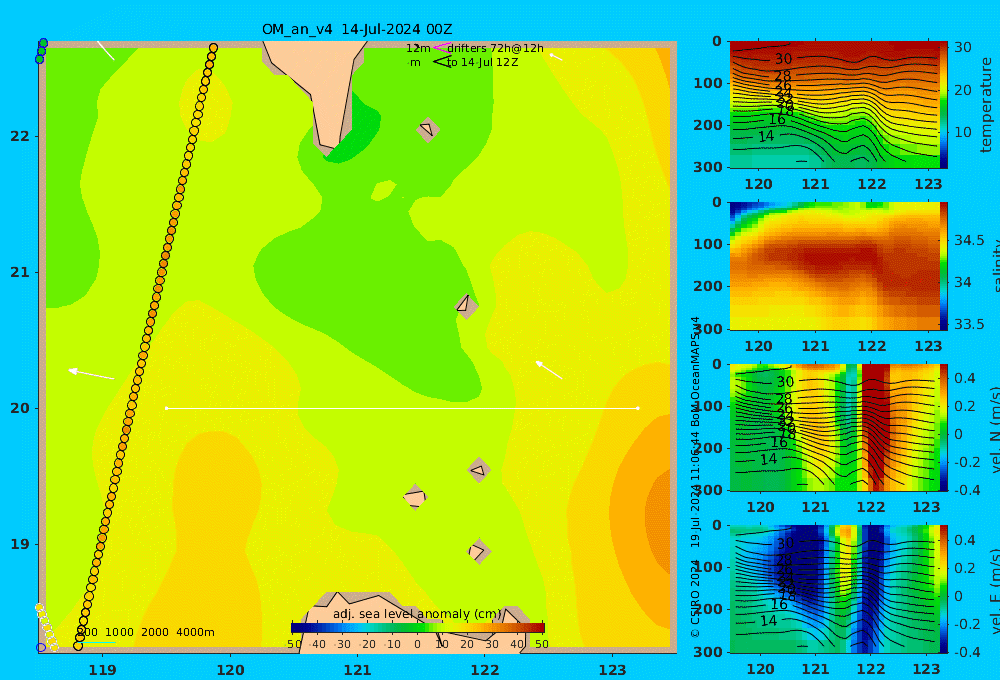Click the black triangle legend symbol near '12Z'

[x=442, y=62]
